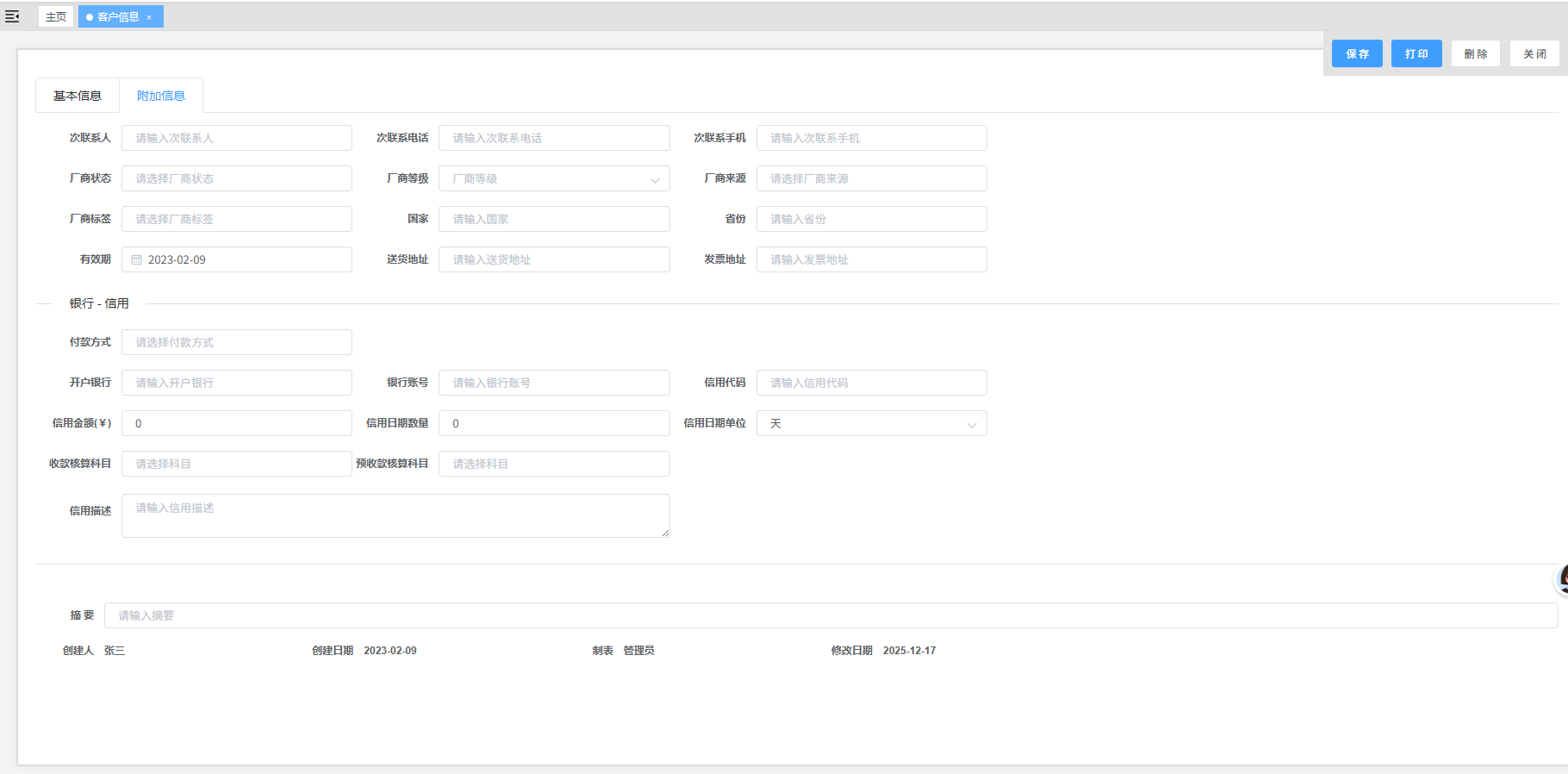Open the 厂商状态 selection field
The height and width of the screenshot is (774, 1568).
pyautogui.click(x=236, y=178)
